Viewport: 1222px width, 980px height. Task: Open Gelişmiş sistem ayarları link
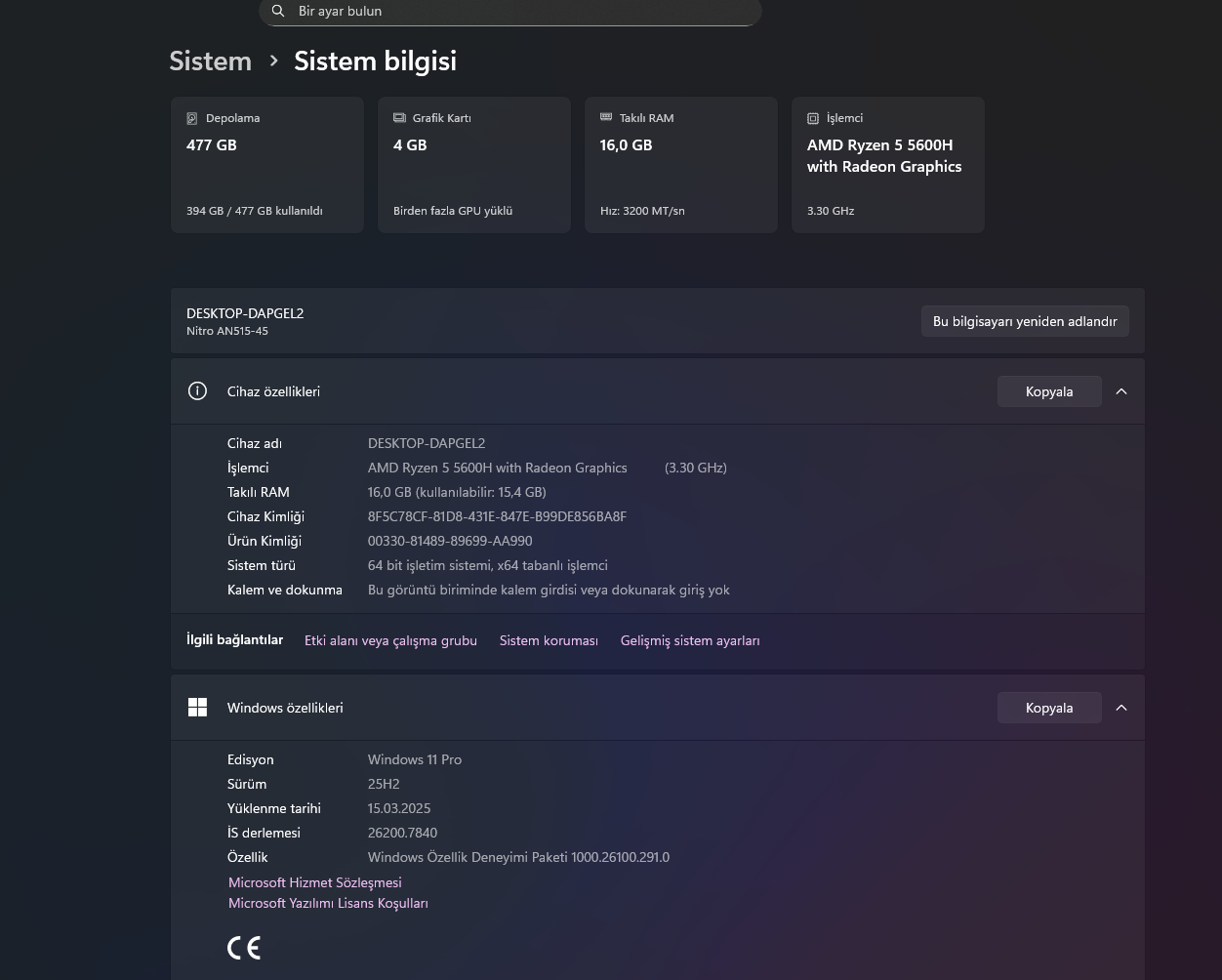click(690, 641)
